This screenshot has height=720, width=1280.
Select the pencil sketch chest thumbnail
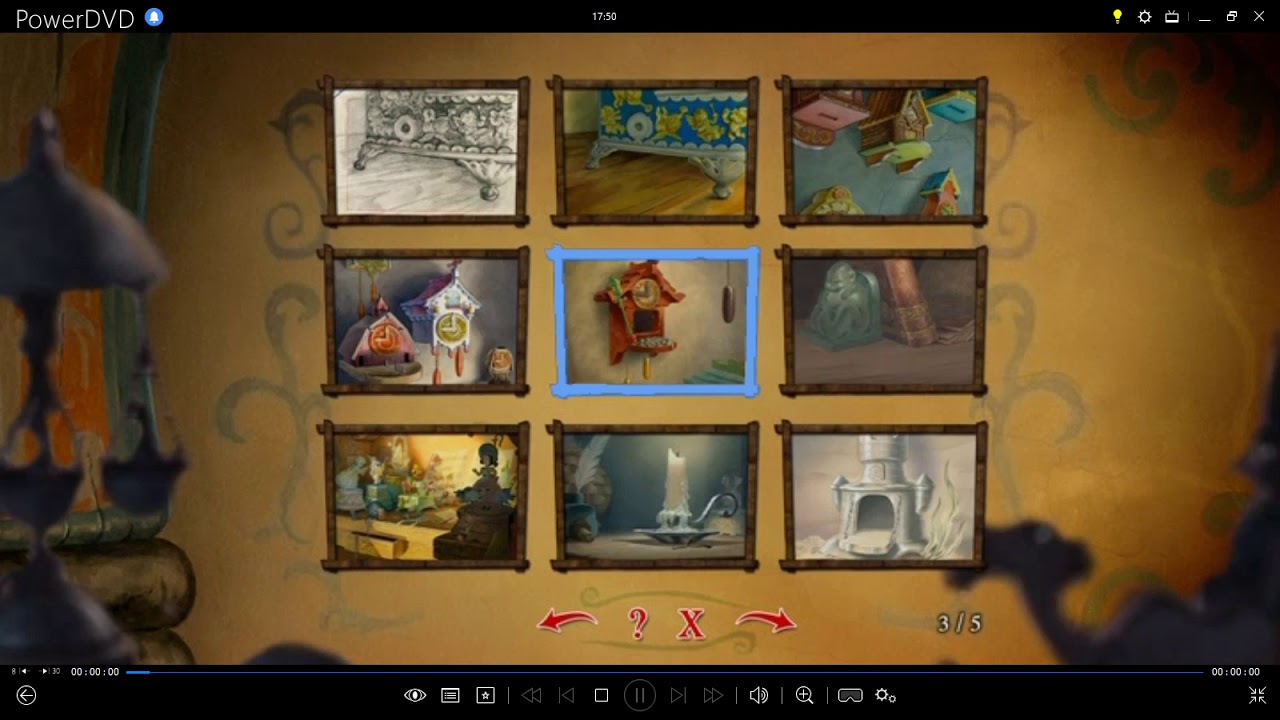click(x=426, y=151)
